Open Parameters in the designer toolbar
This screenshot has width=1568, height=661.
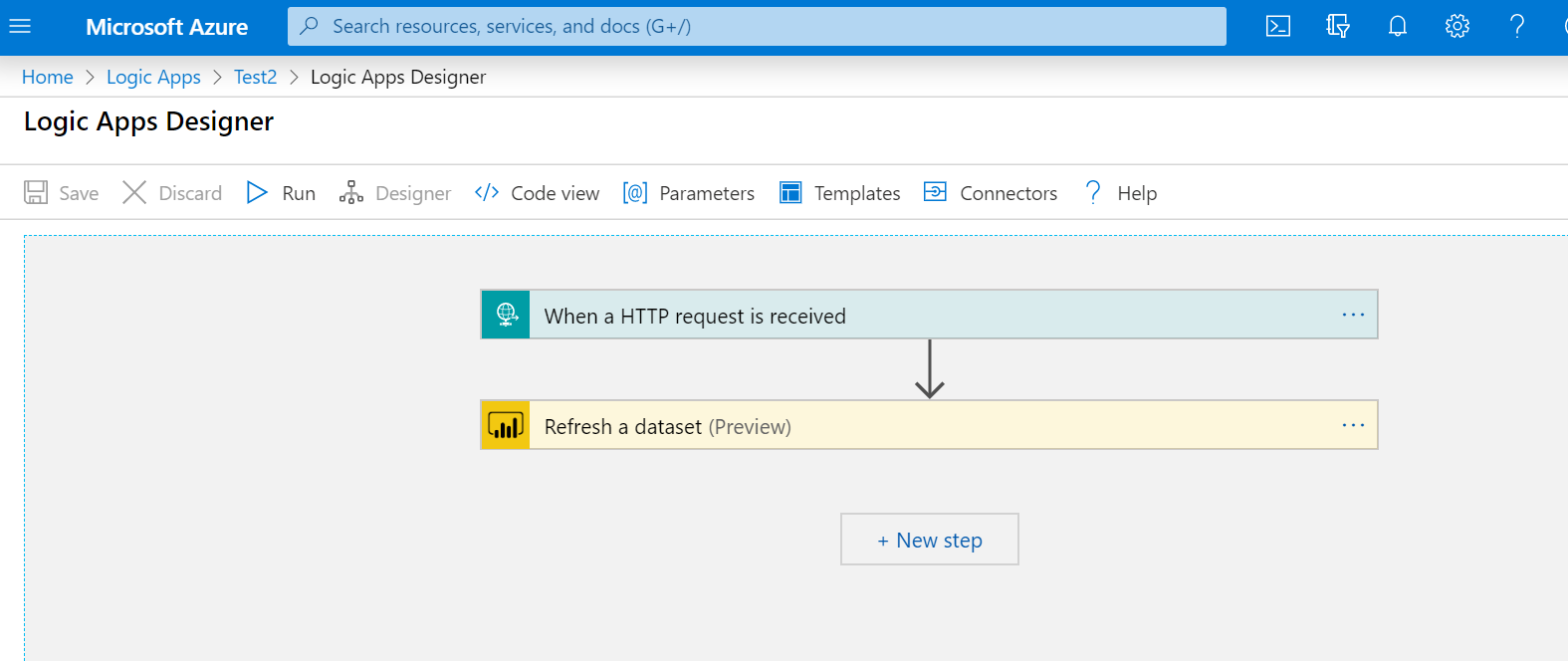tap(689, 193)
